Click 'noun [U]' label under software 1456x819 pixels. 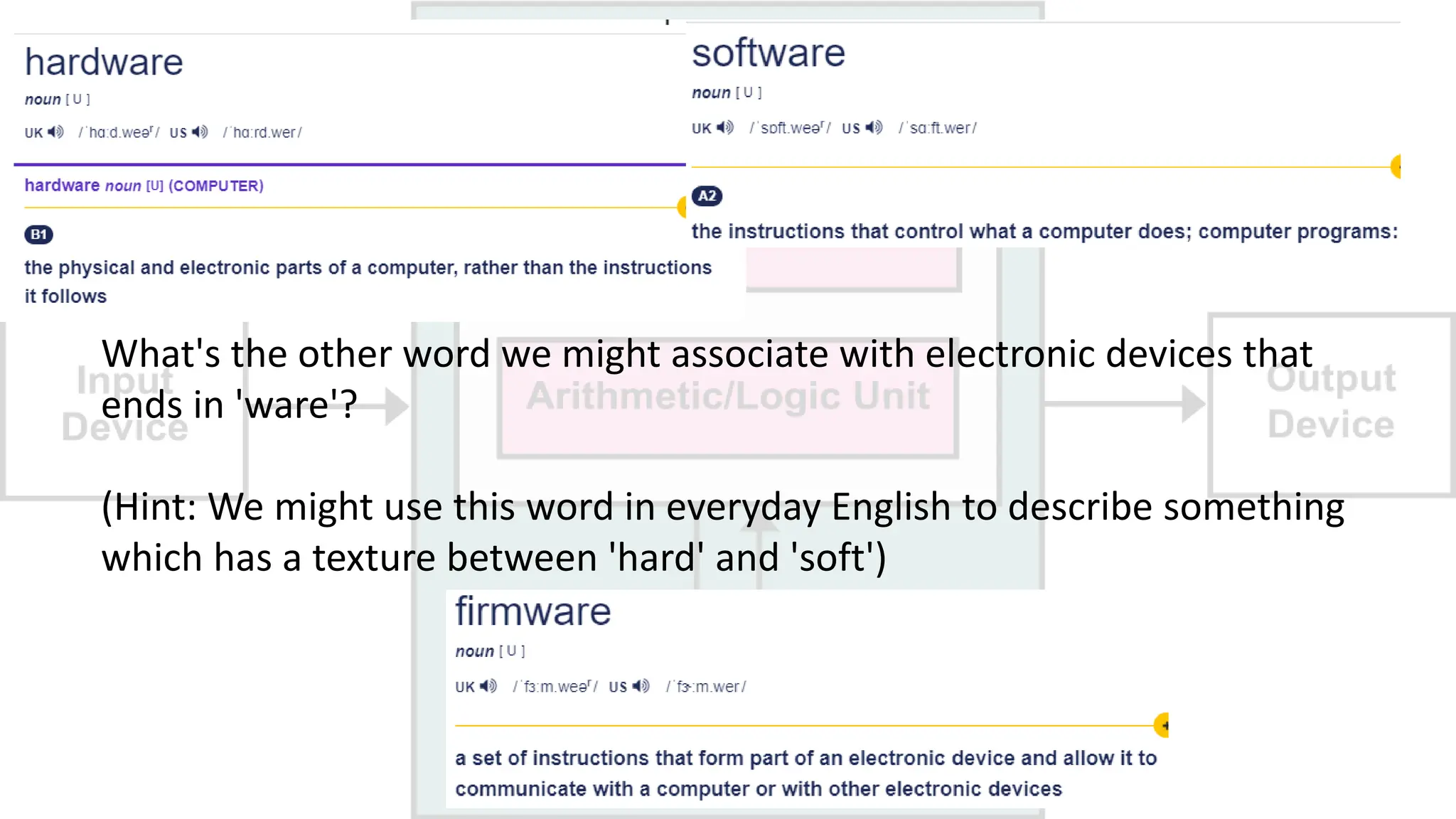point(727,92)
